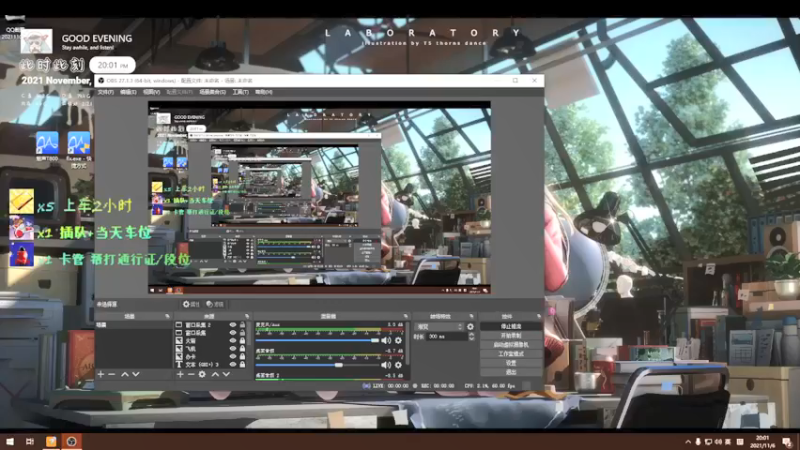This screenshot has width=800, height=450.
Task: Click the 时长 300 ms duration field
Action: (x=447, y=337)
